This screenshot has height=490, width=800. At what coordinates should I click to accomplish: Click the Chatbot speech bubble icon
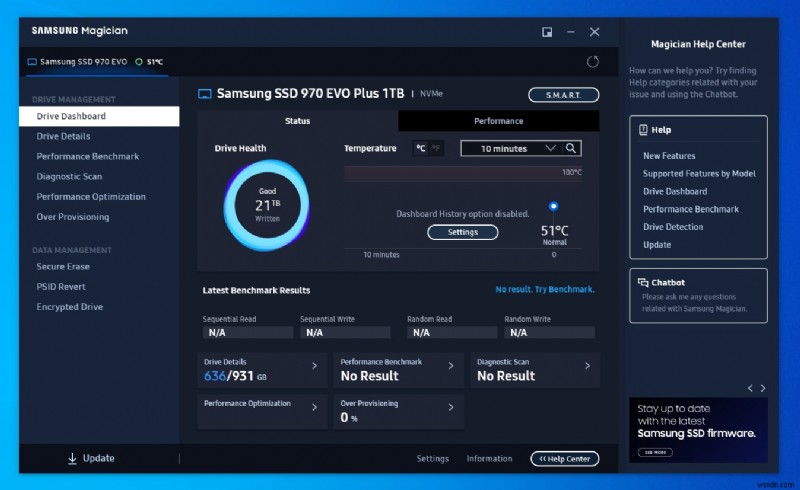click(643, 282)
